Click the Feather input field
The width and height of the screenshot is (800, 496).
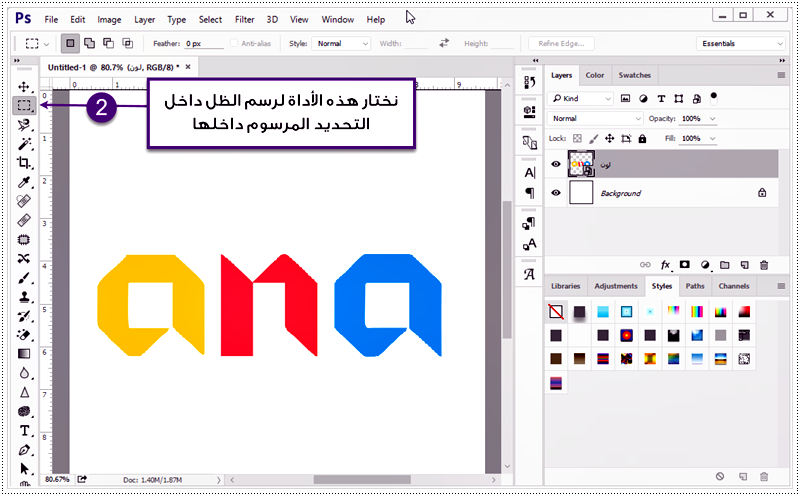[204, 44]
